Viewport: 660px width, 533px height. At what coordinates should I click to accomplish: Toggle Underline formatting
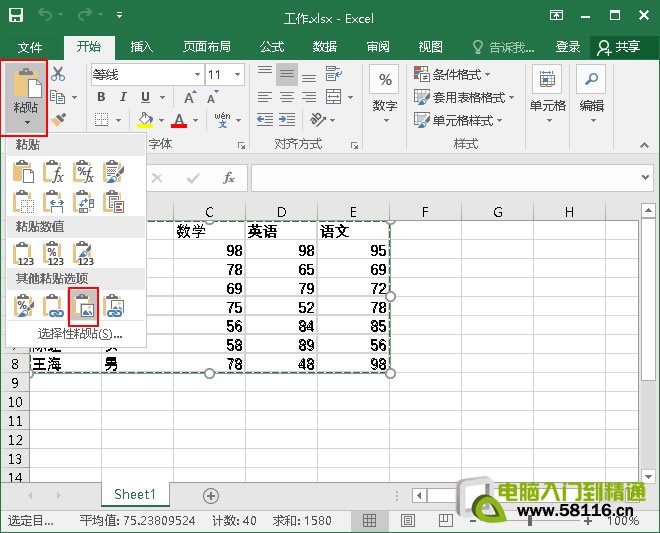[x=145, y=97]
